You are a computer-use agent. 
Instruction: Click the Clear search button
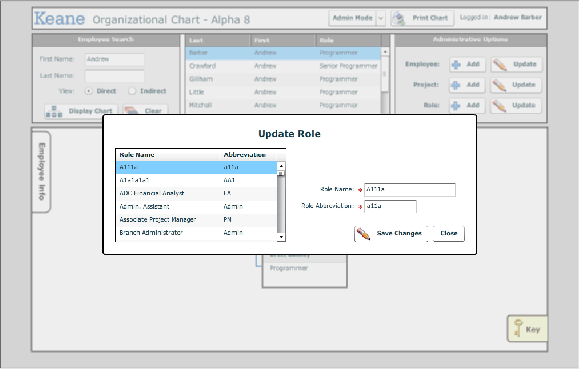pos(145,111)
